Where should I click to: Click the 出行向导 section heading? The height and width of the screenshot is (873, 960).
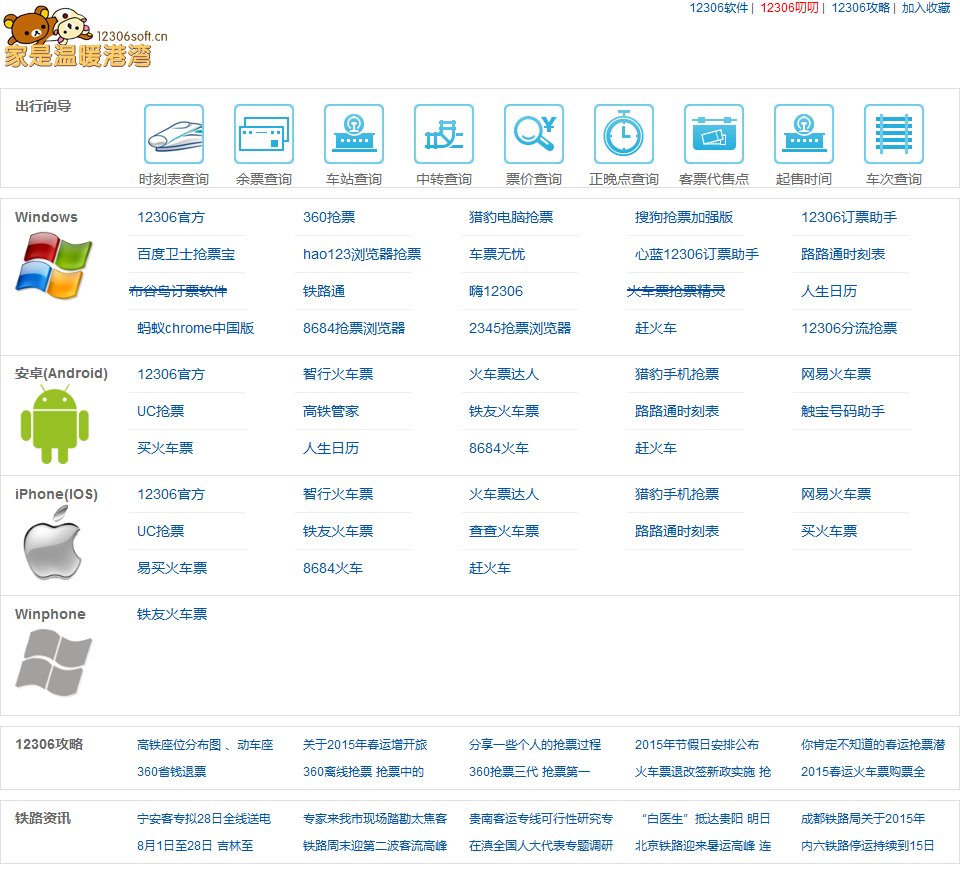[x=43, y=107]
